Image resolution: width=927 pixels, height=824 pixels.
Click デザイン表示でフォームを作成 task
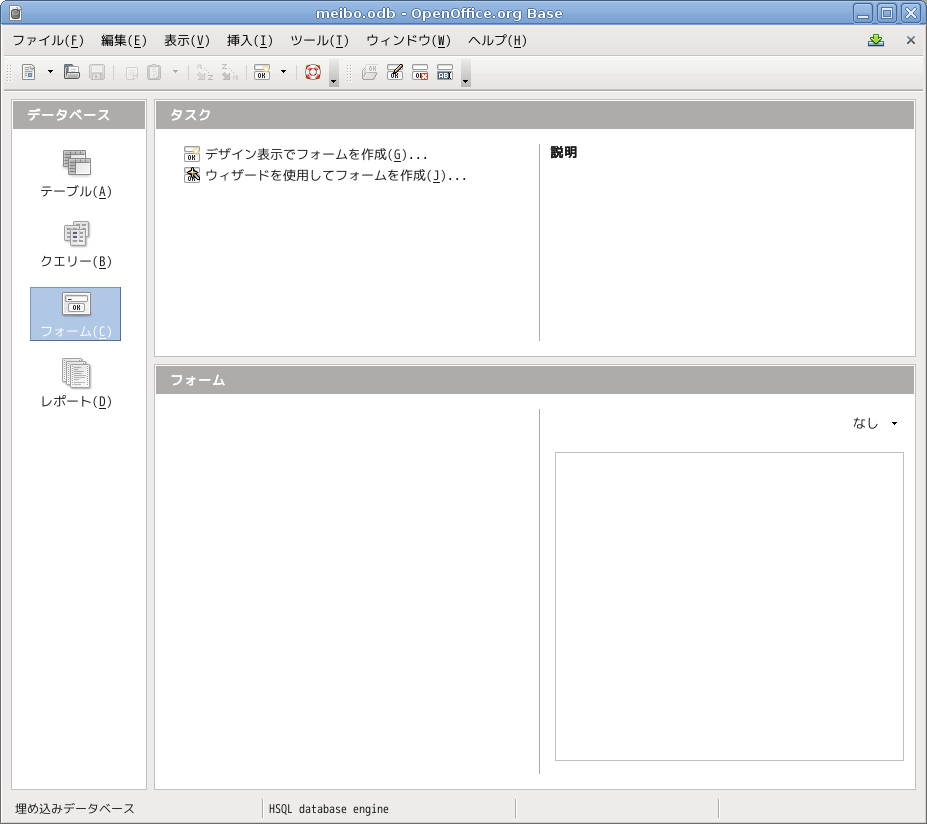pyautogui.click(x=315, y=155)
